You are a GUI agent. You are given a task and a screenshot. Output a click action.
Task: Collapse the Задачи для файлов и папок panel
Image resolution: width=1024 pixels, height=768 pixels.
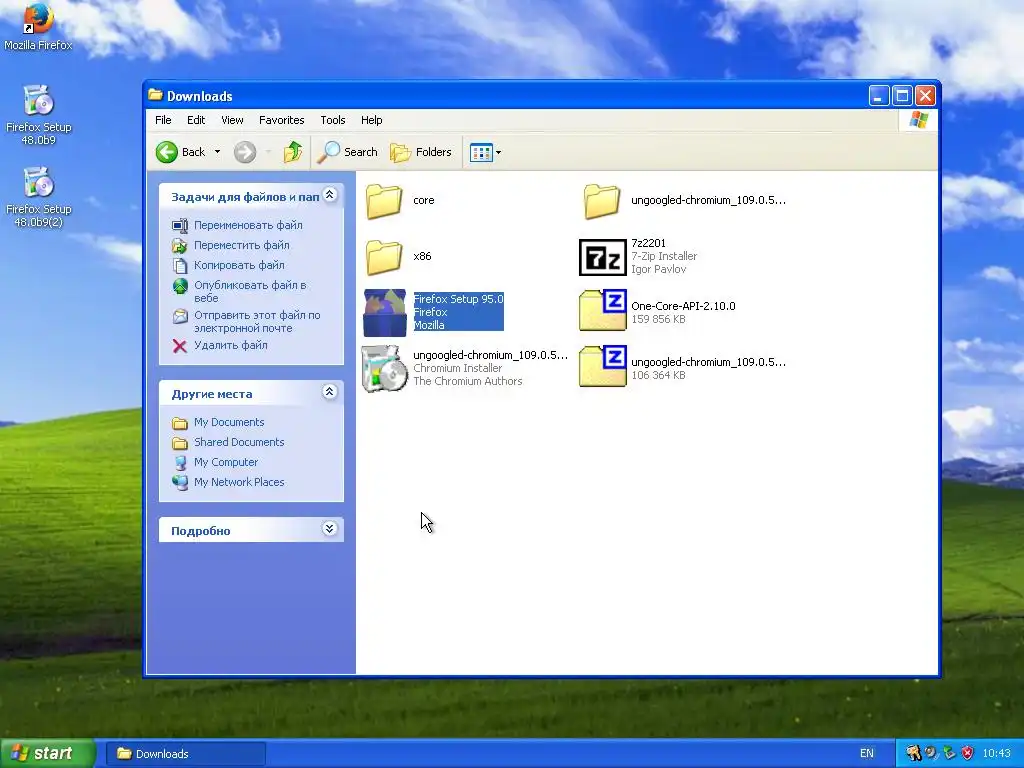pyautogui.click(x=330, y=195)
